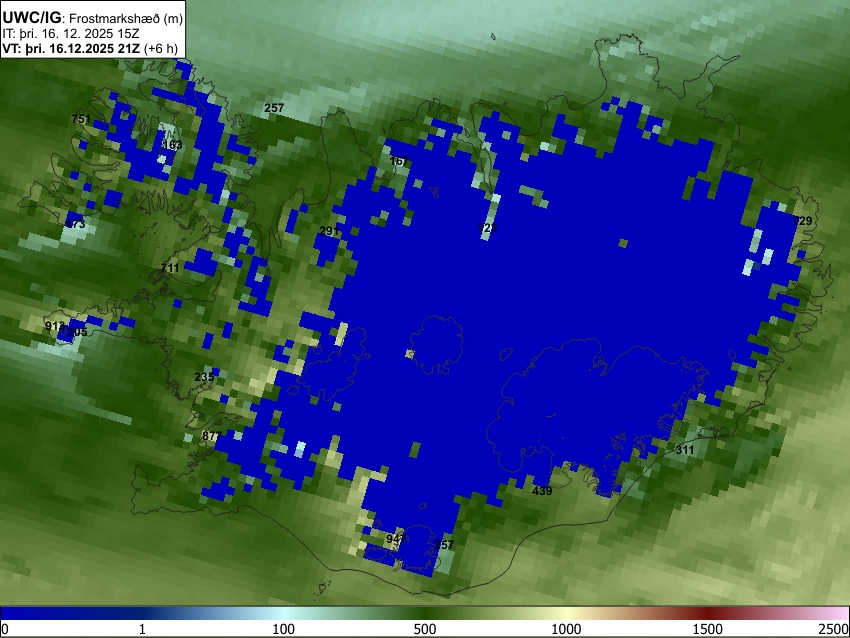850x638 pixels.
Task: Click the 'IT: þri. 16. 12. 2025 15Z' line
Action: pyautogui.click(x=70, y=34)
